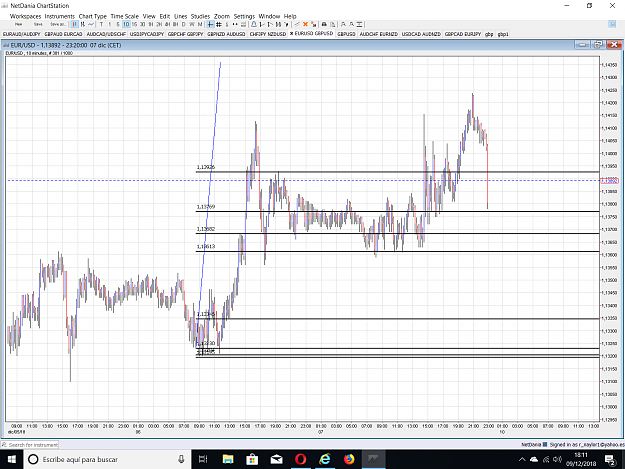The height and width of the screenshot is (469, 625).
Task: Toggle the chart grid icon
Action: pos(219,24)
